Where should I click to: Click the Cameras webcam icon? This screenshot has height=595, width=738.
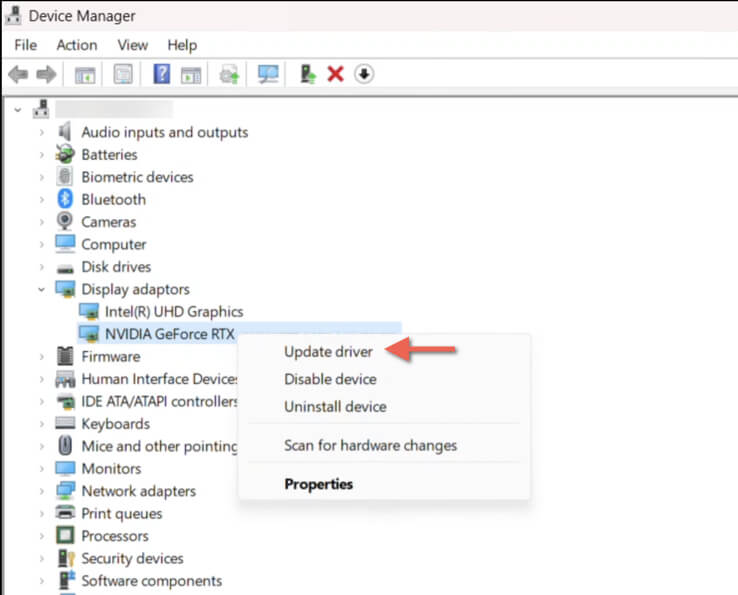click(x=65, y=221)
